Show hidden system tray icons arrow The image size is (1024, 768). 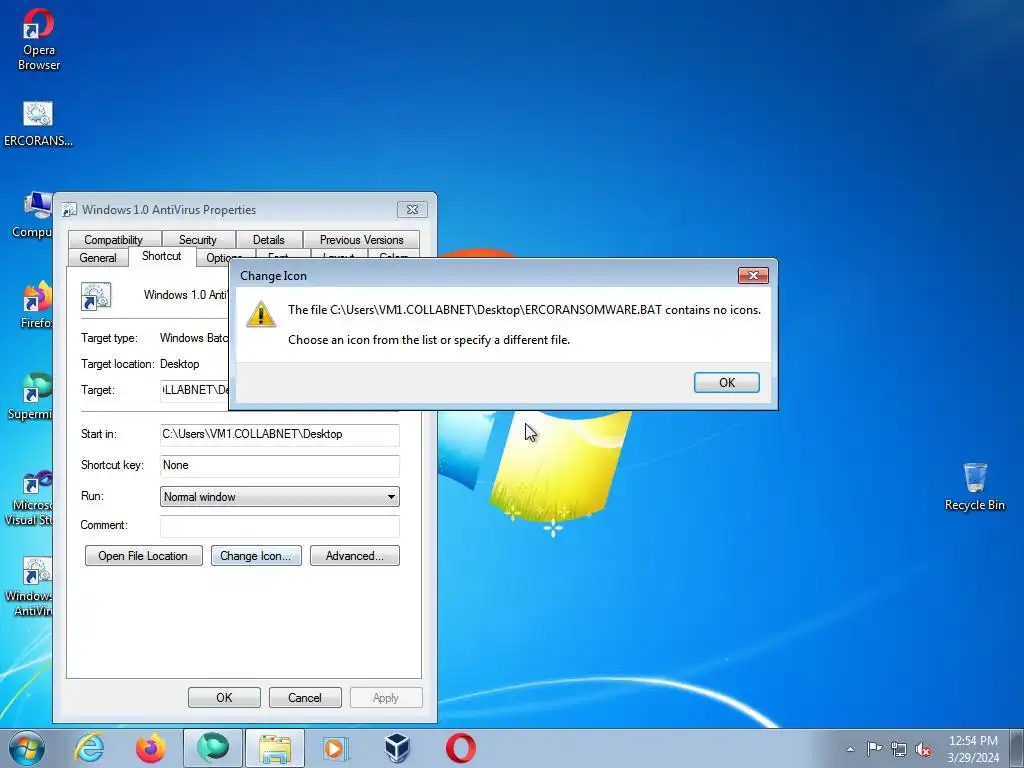click(850, 749)
